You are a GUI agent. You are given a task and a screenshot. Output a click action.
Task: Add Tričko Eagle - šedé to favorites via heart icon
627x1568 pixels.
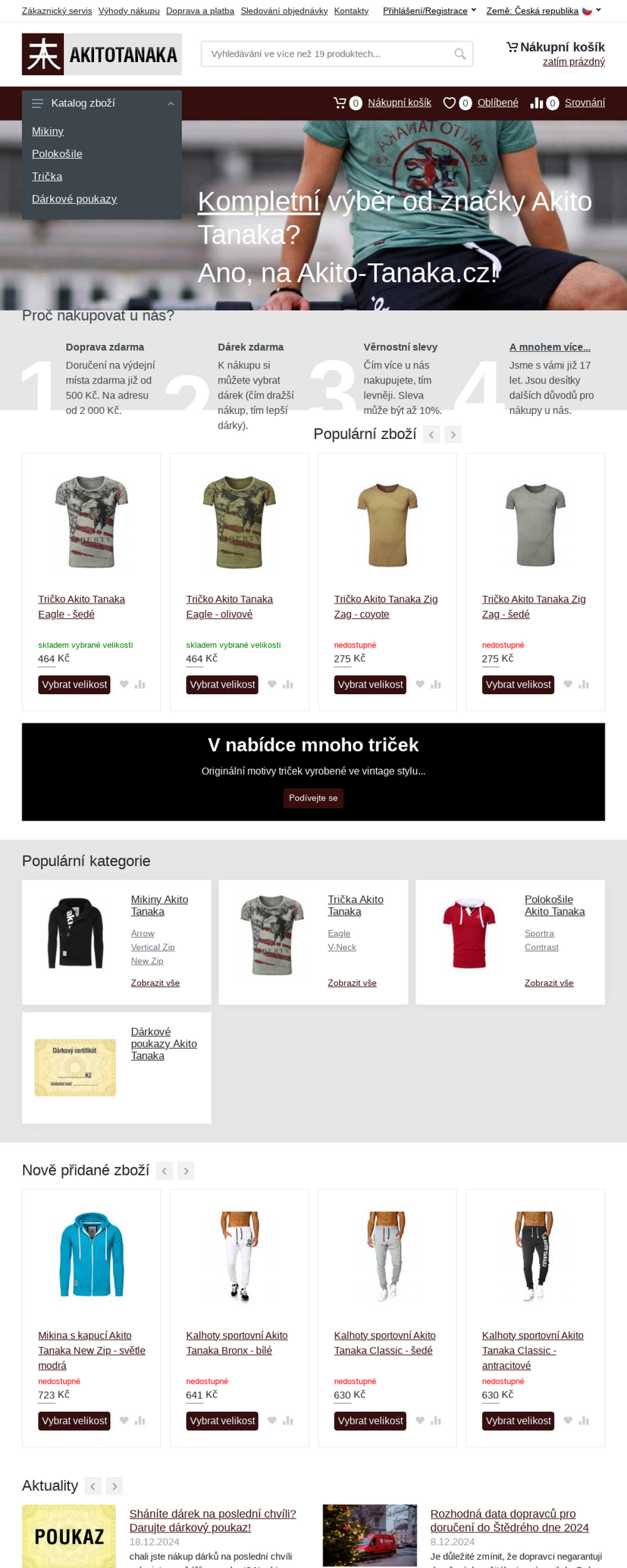pos(124,684)
